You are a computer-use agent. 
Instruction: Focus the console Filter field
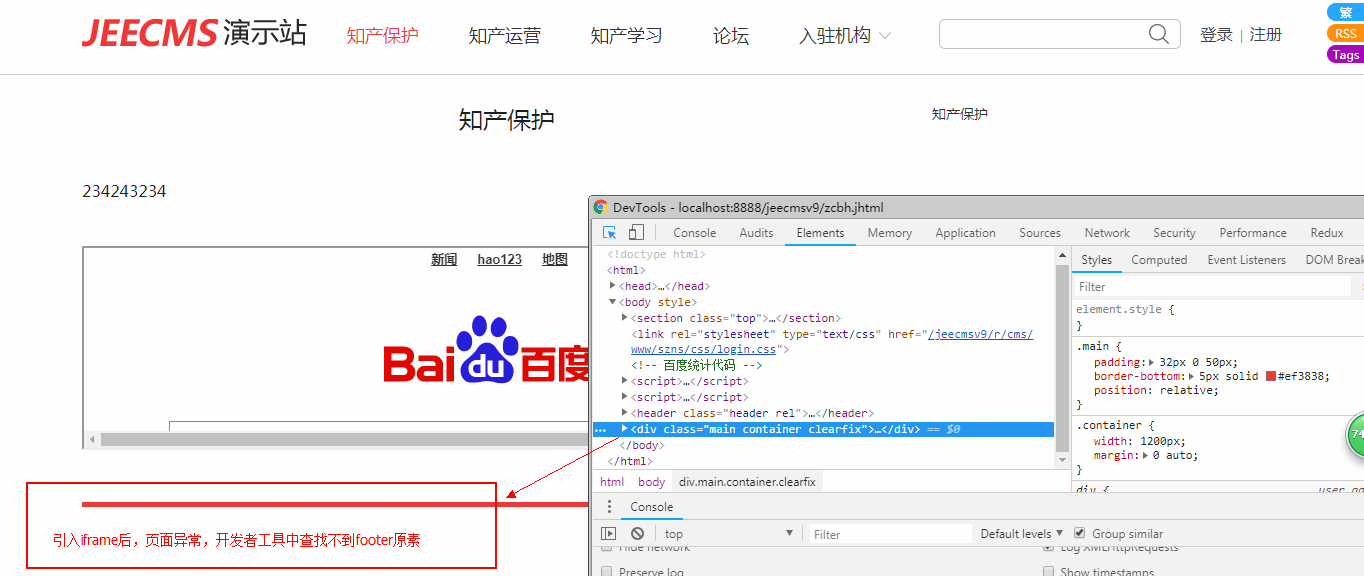point(890,534)
